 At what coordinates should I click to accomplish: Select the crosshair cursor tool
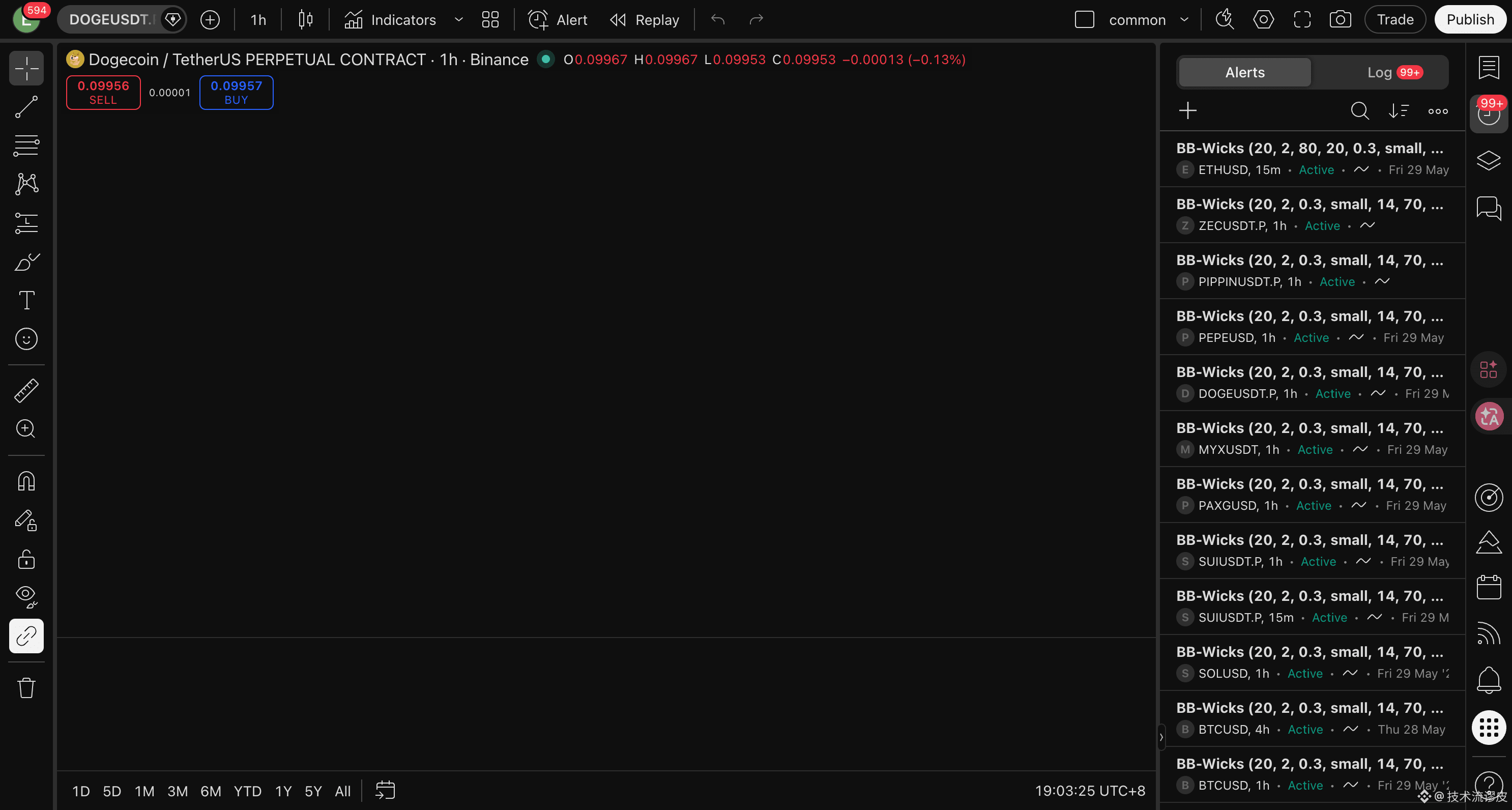click(26, 69)
